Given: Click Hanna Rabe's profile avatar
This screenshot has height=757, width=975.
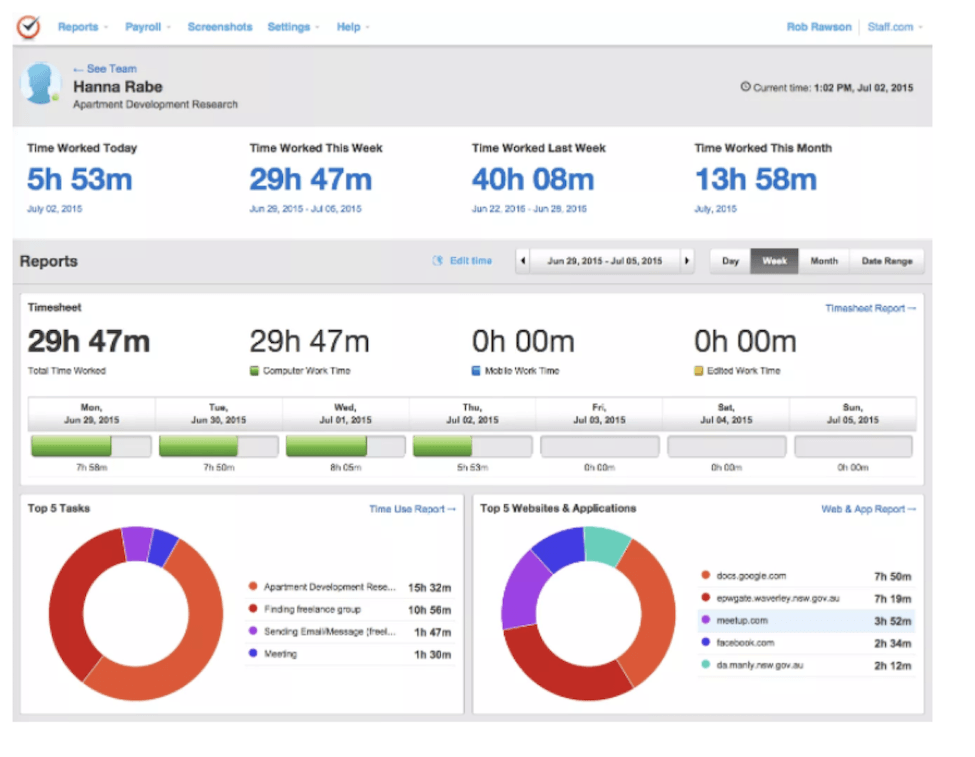Looking at the screenshot, I should tap(41, 85).
